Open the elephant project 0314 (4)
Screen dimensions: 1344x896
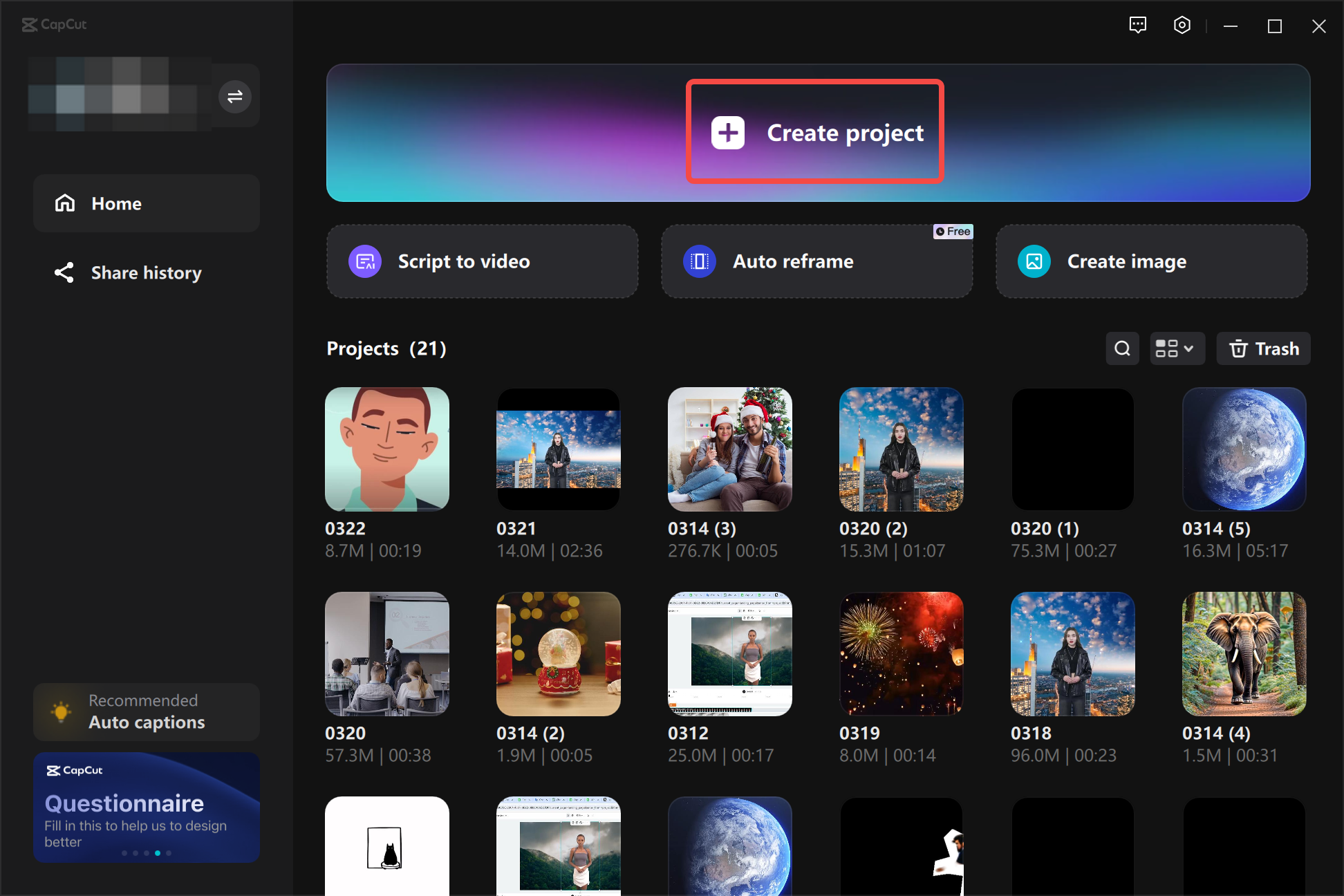[x=1243, y=653]
